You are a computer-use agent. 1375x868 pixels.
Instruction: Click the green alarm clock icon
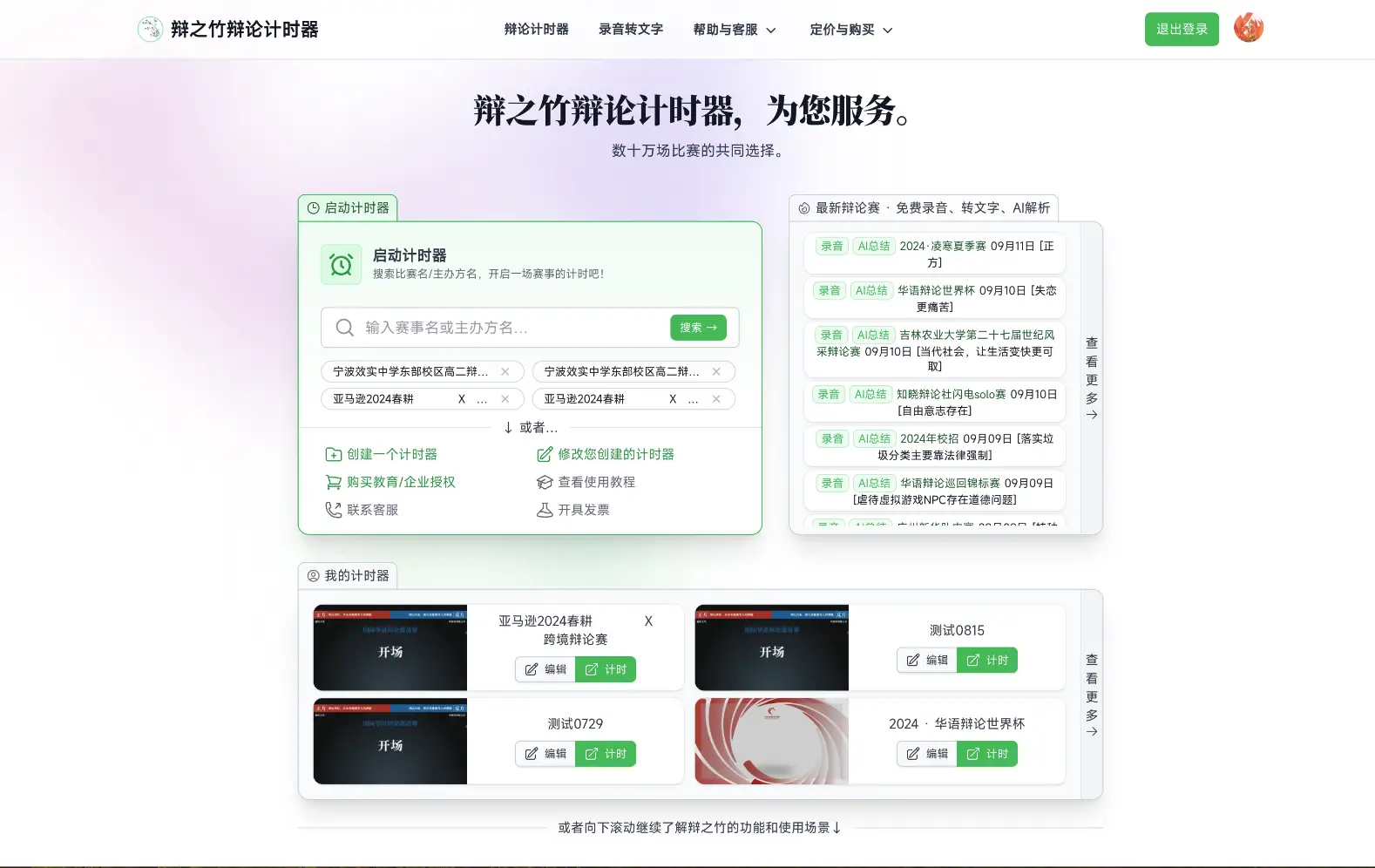click(342, 264)
